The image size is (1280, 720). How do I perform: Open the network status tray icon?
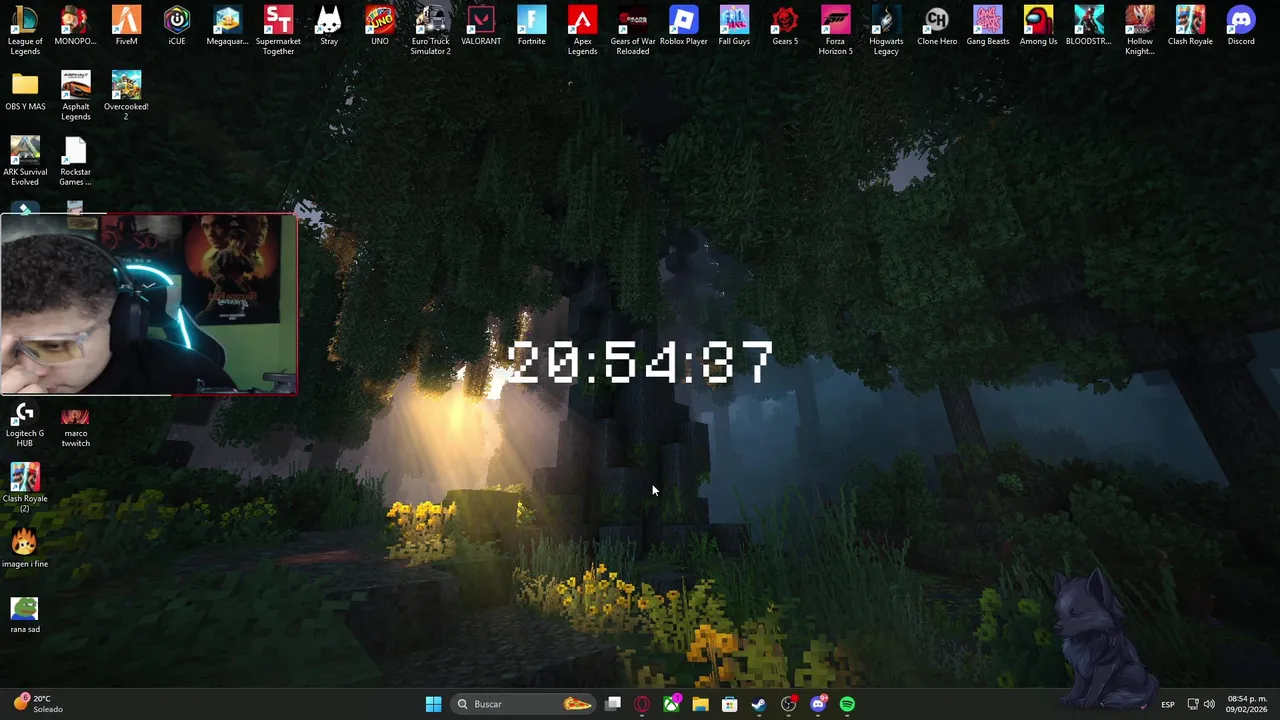1193,704
